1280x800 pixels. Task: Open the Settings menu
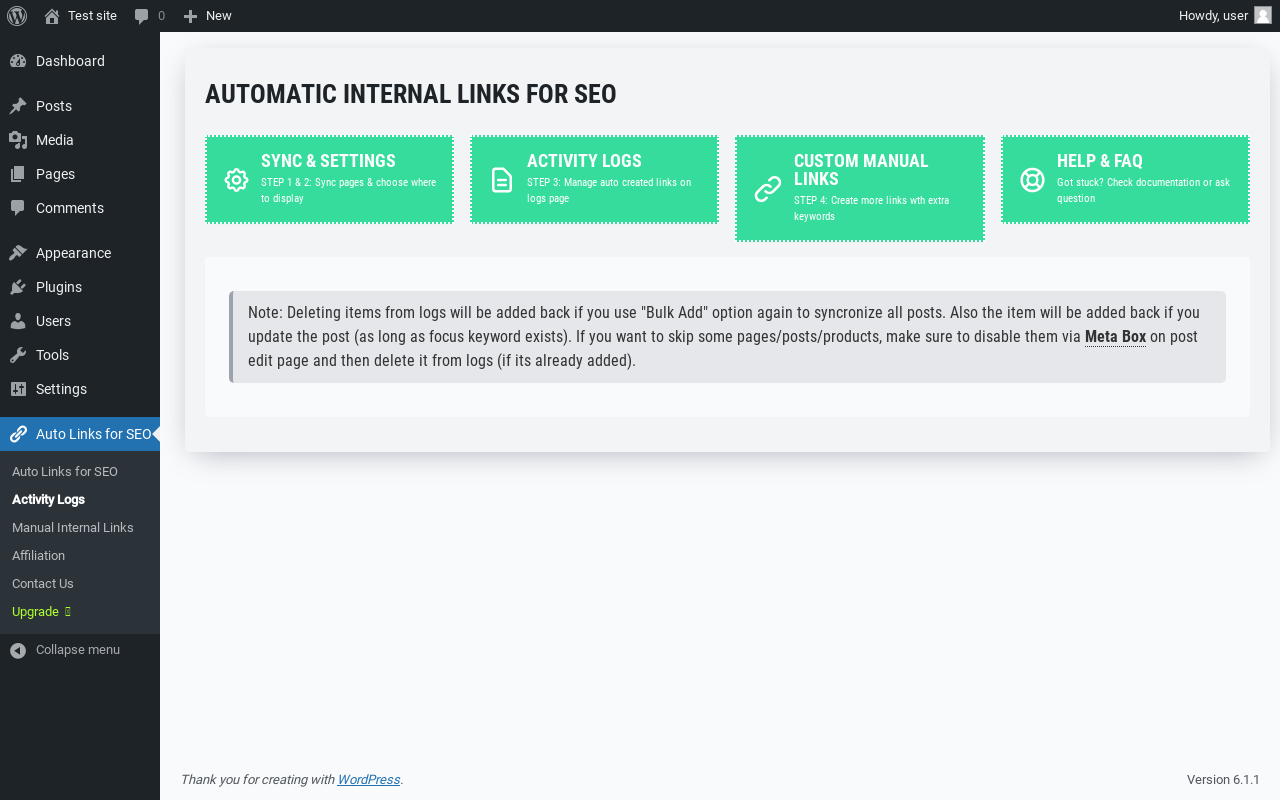80,389
